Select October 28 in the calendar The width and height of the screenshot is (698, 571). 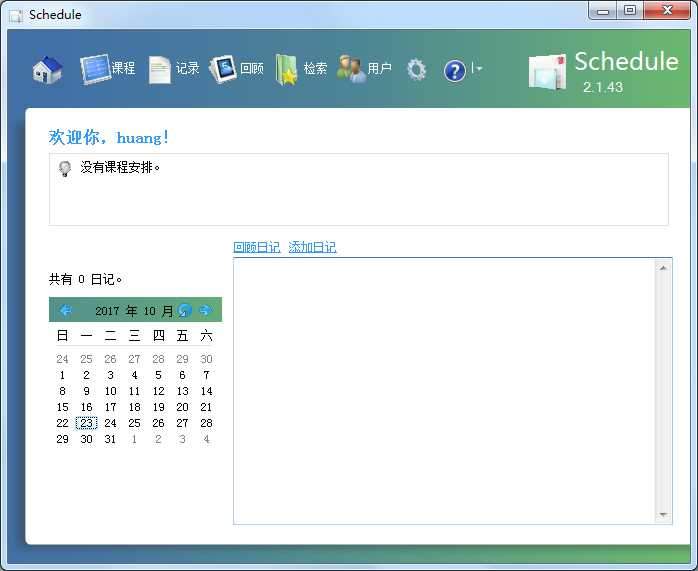click(206, 423)
